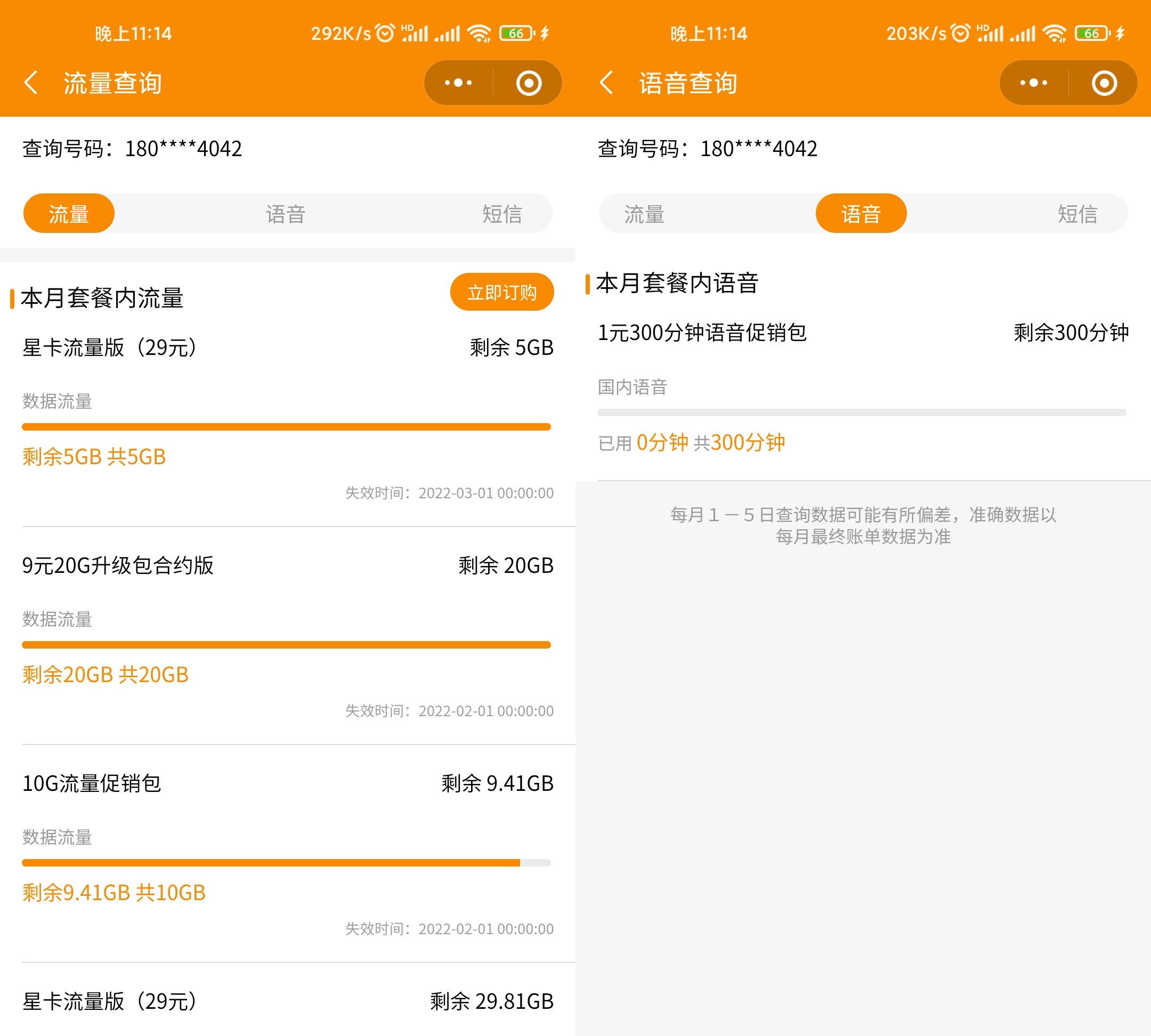Expand the 星卡流量版（29元）package entry
The height and width of the screenshot is (1036, 1151).
pos(109,348)
